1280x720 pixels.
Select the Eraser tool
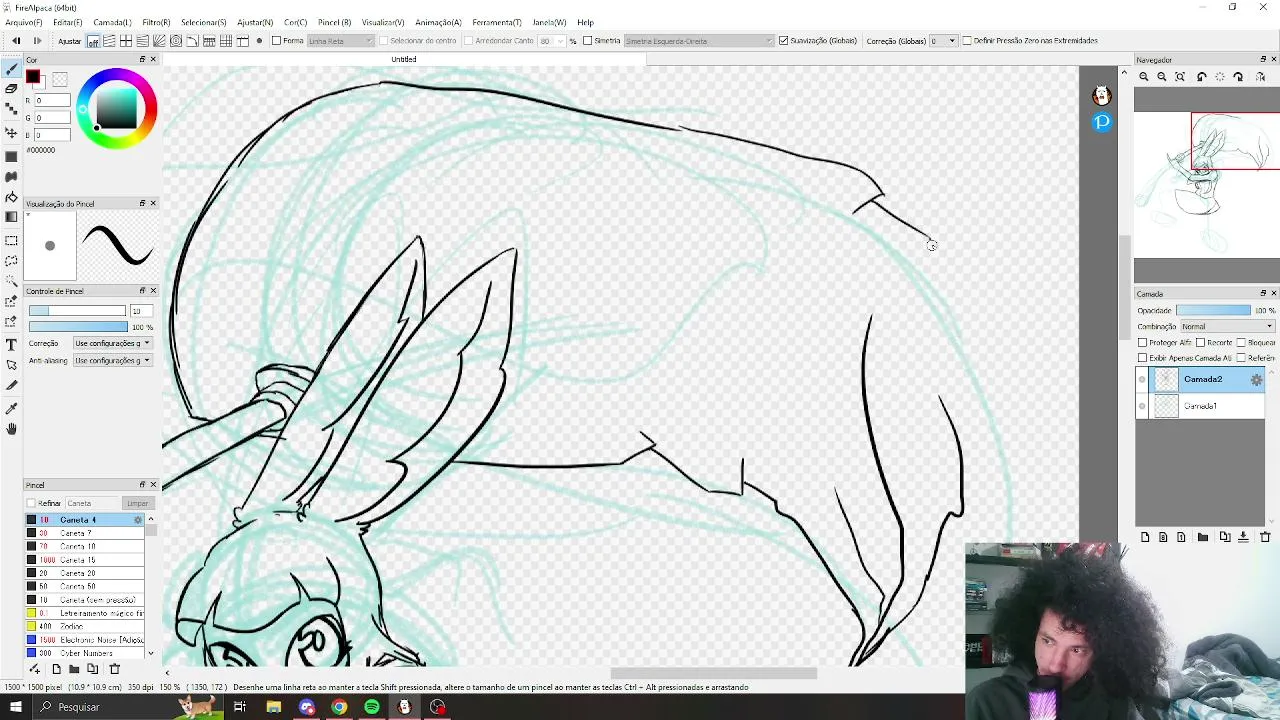[11, 89]
